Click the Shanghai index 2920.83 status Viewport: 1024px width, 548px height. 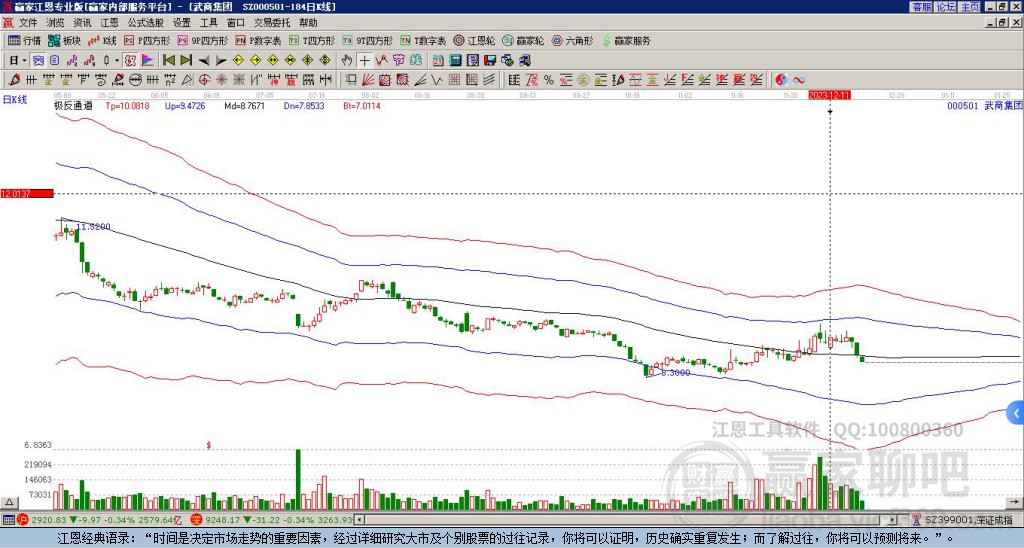coord(100,520)
